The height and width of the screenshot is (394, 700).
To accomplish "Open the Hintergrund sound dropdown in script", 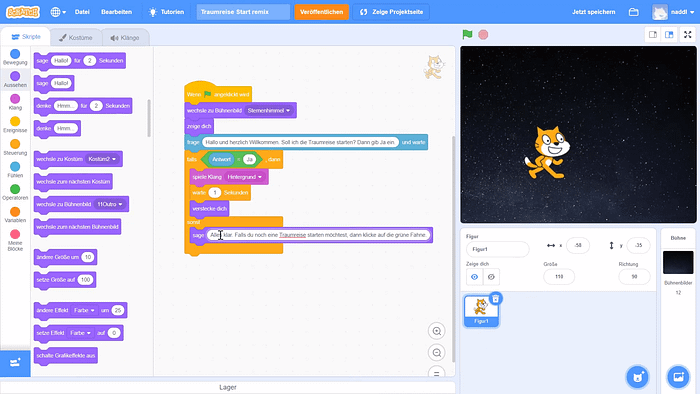I will coord(260,177).
